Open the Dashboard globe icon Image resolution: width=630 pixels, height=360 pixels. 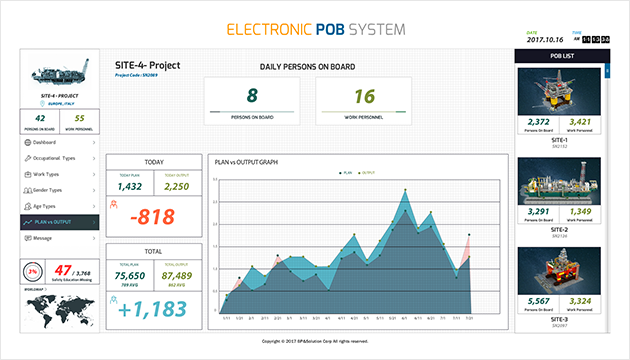click(x=28, y=142)
